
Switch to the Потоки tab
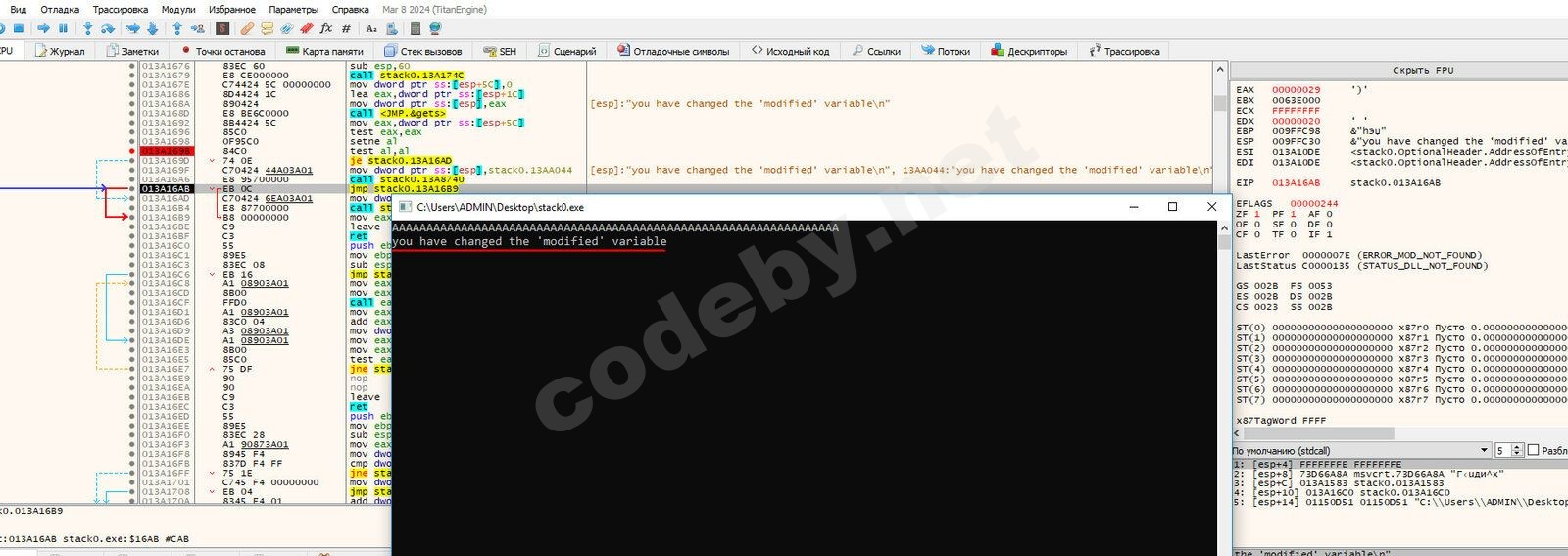pos(946,51)
